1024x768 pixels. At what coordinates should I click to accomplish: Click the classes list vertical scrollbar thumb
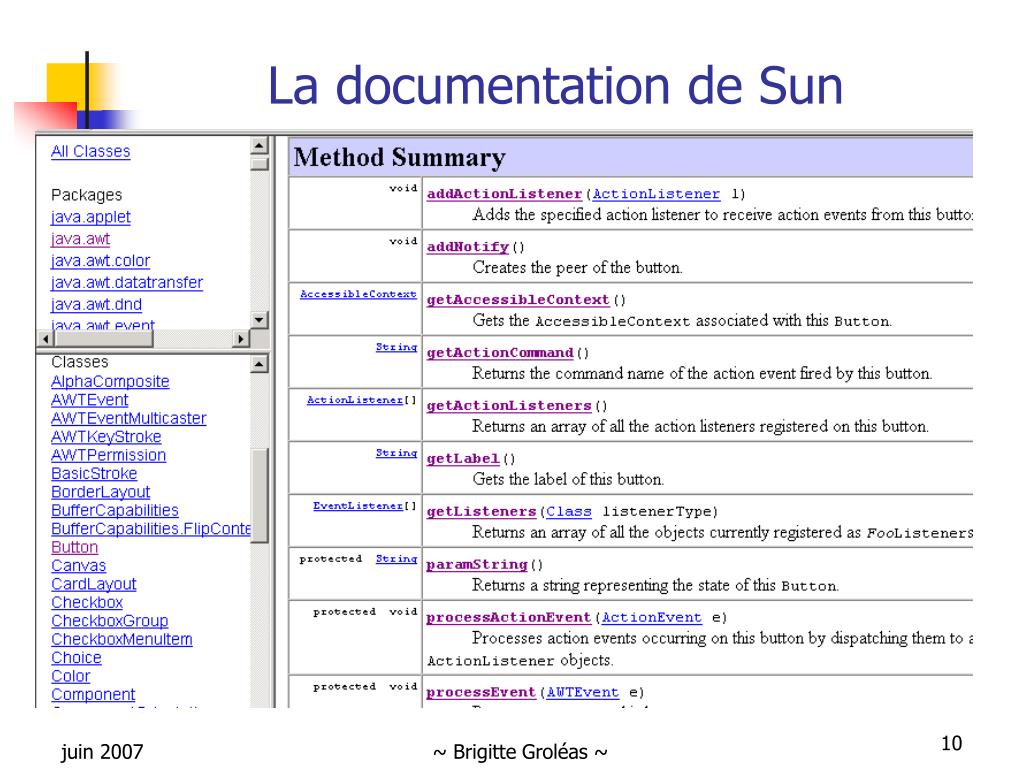[259, 496]
